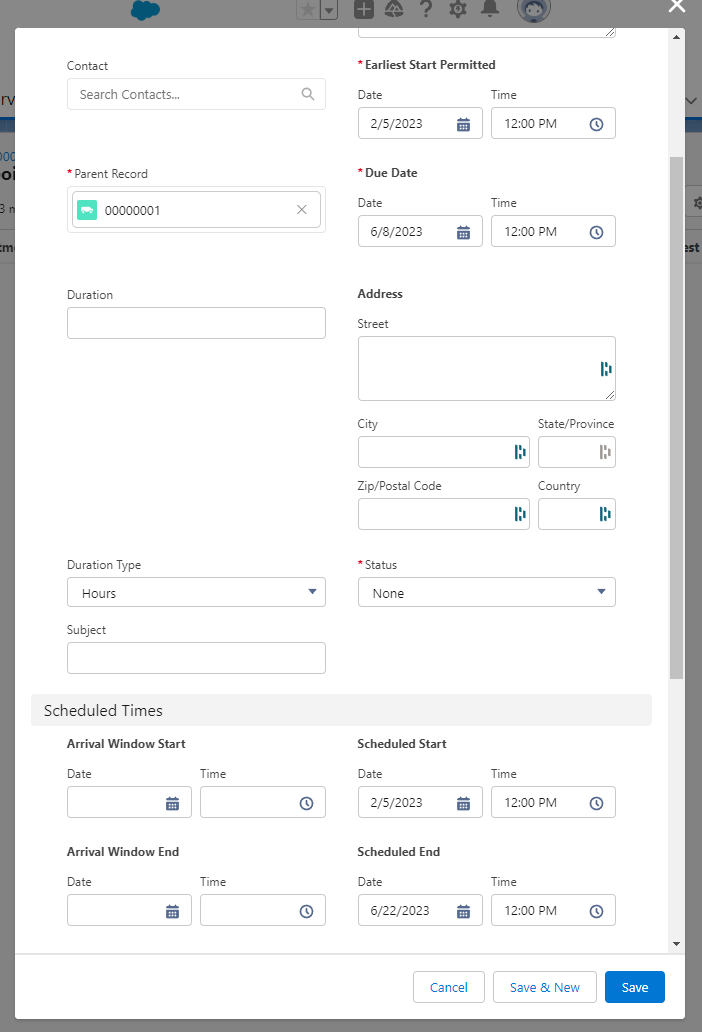
Task: Click into the Duration input field
Action: [196, 323]
